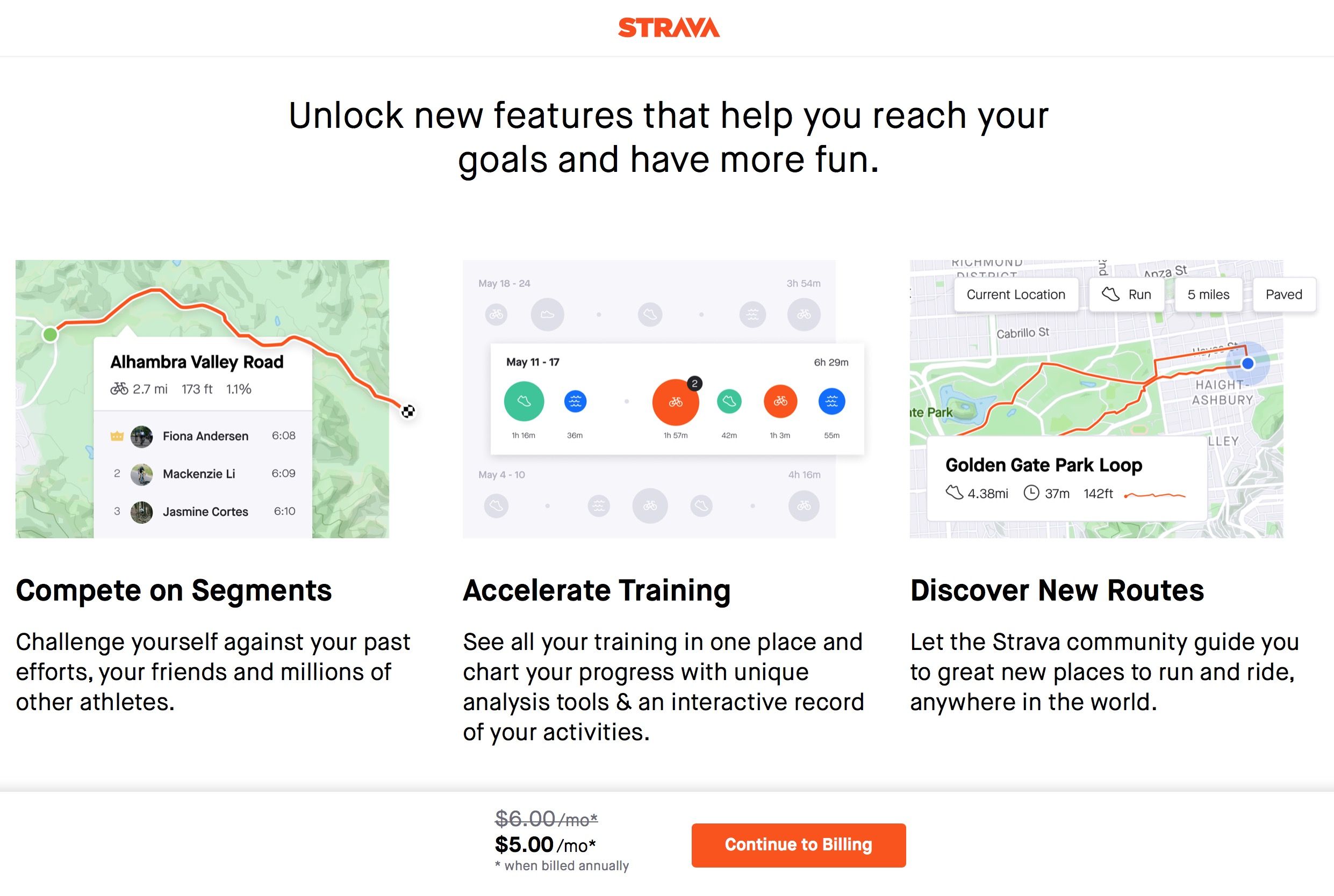1334x896 pixels.
Task: Select the run shoe icon next to Run filter
Action: coord(1110,294)
